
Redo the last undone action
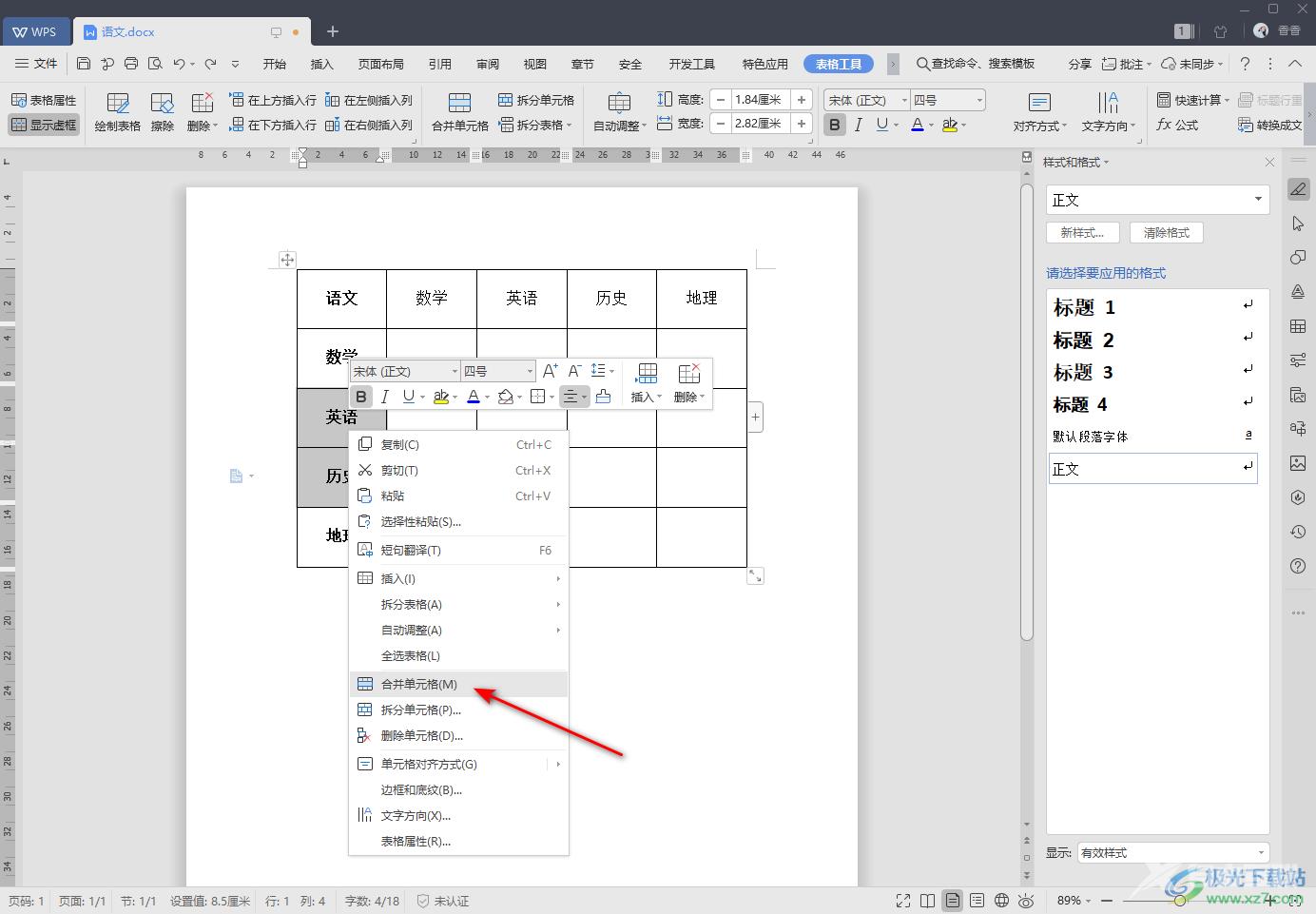click(x=210, y=64)
